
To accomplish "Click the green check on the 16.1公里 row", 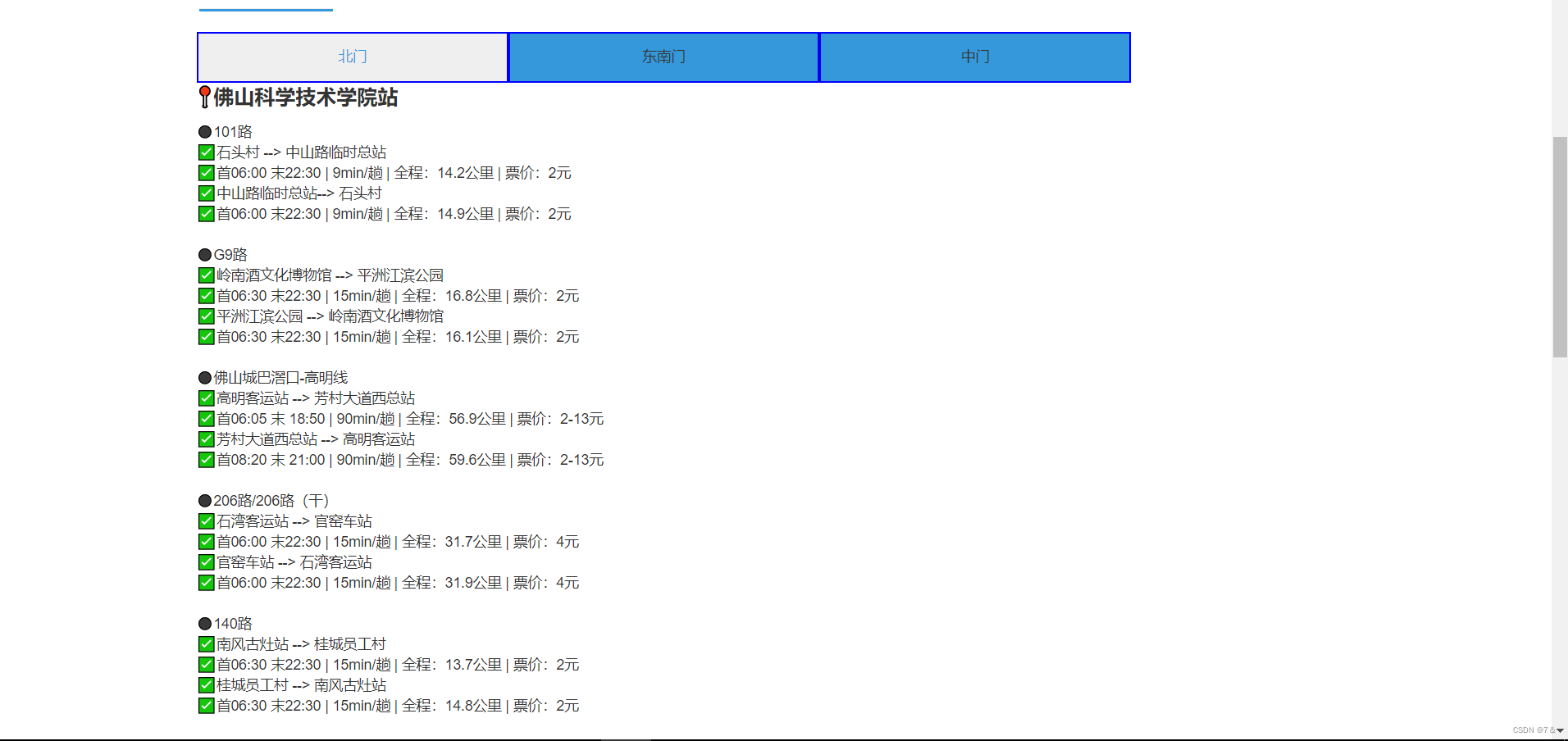I will click(x=207, y=337).
